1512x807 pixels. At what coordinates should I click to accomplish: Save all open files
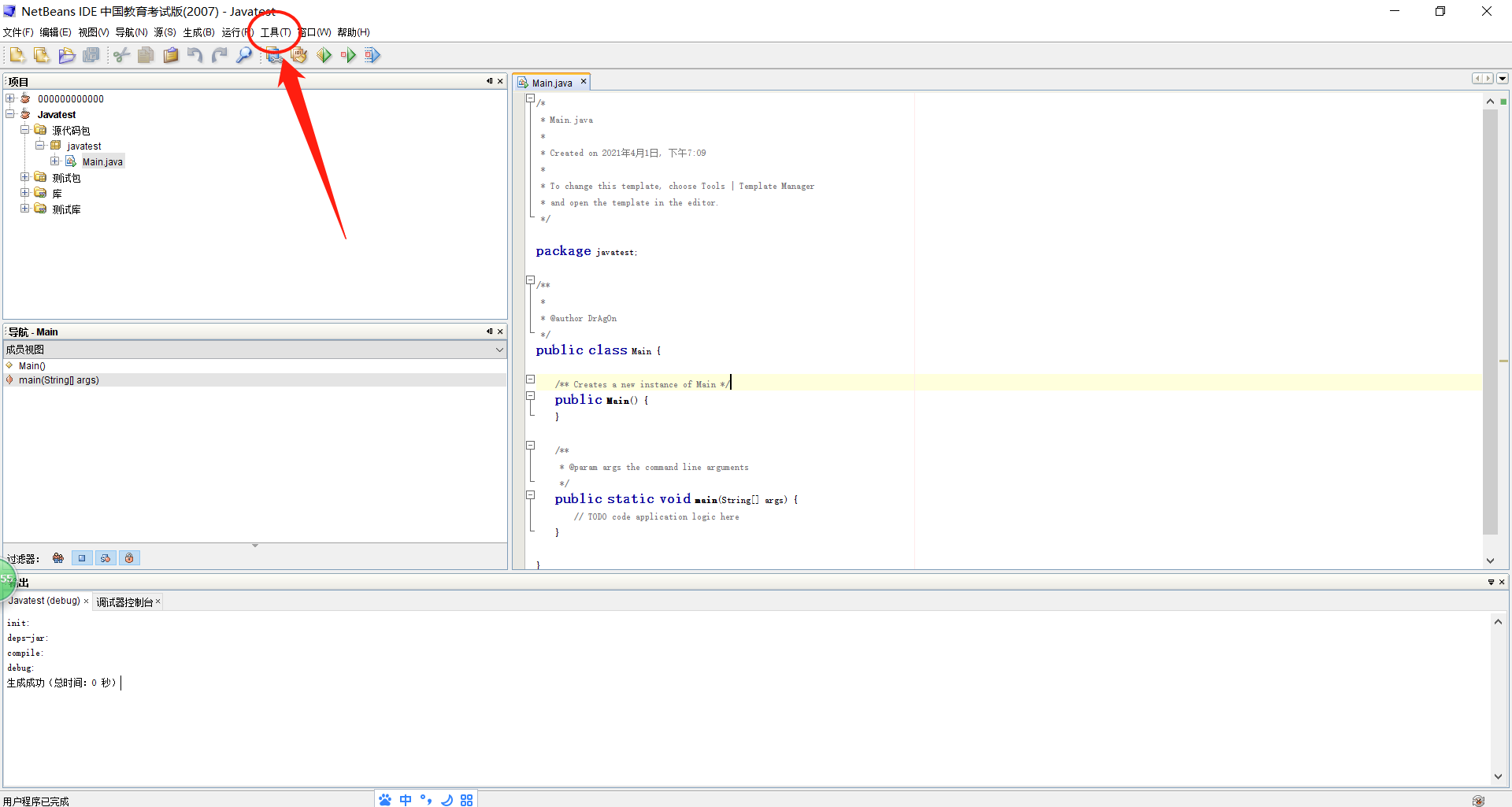[x=91, y=54]
